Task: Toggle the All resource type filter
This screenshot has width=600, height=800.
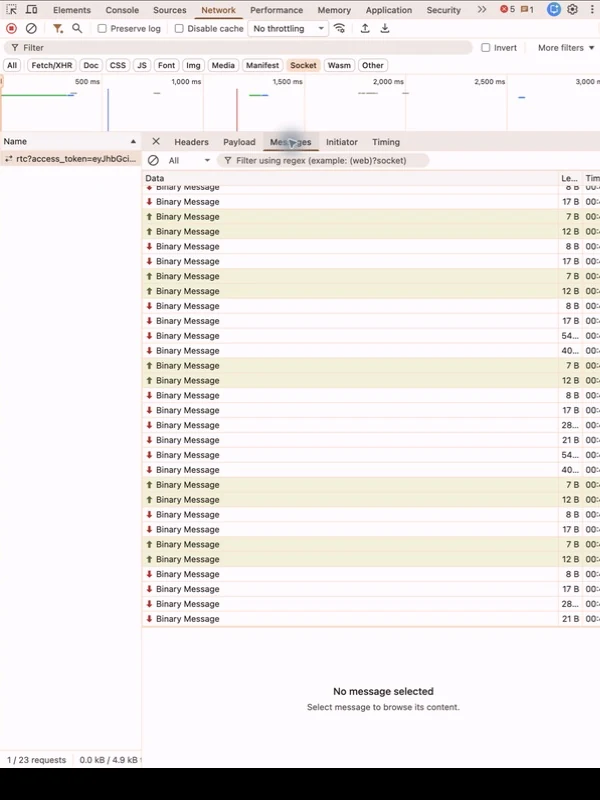Action: coord(12,65)
